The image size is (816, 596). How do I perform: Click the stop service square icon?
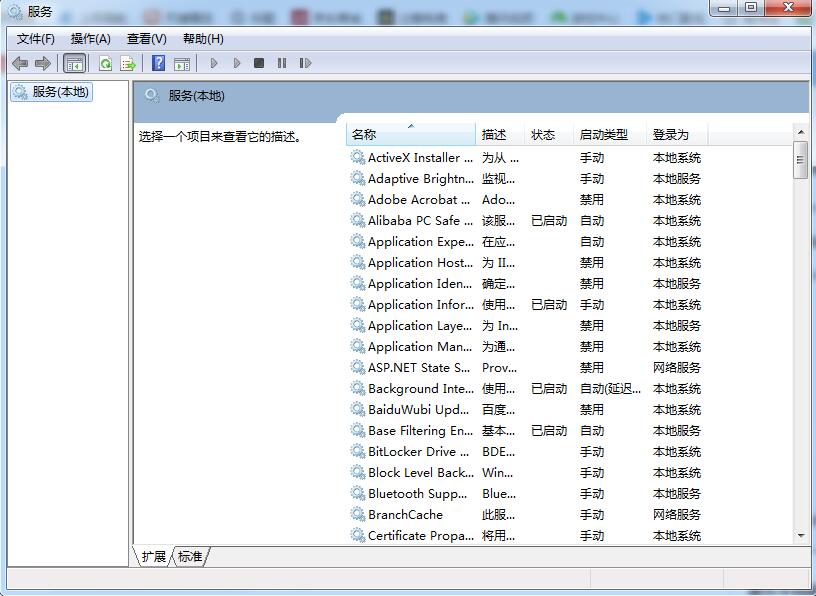(258, 62)
